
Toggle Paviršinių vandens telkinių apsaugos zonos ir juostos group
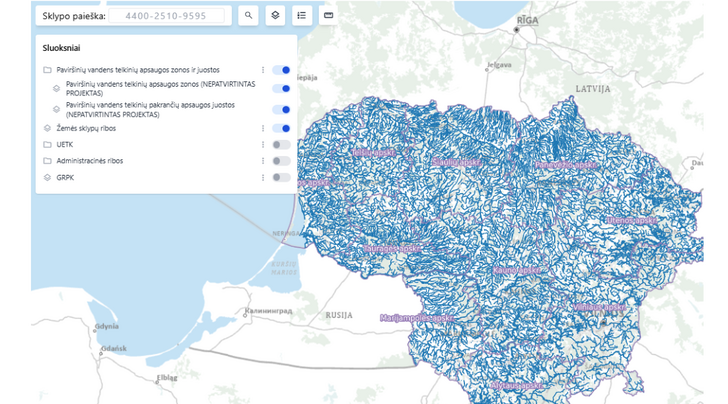[281, 70]
